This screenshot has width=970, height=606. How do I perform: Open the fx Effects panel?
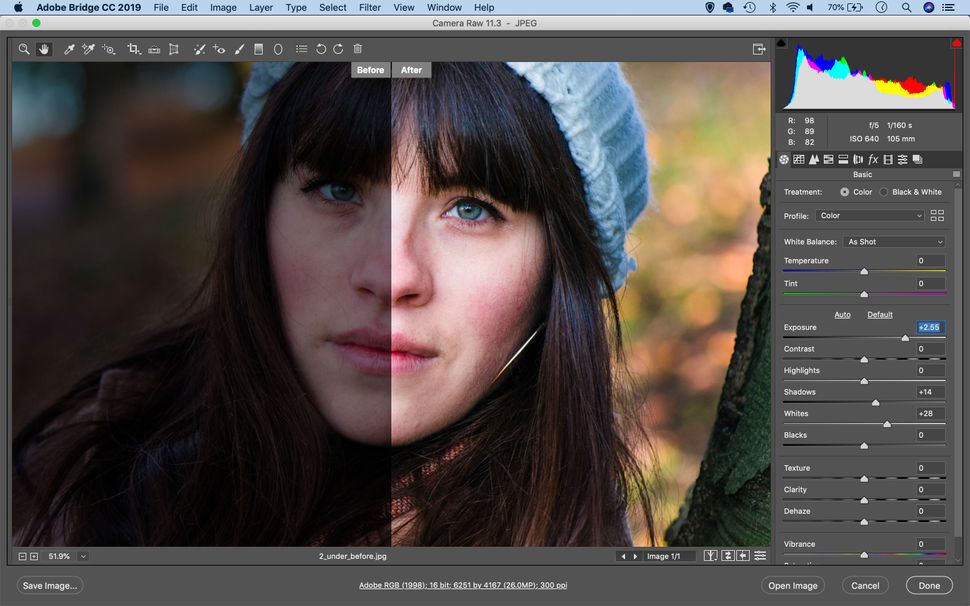873,159
